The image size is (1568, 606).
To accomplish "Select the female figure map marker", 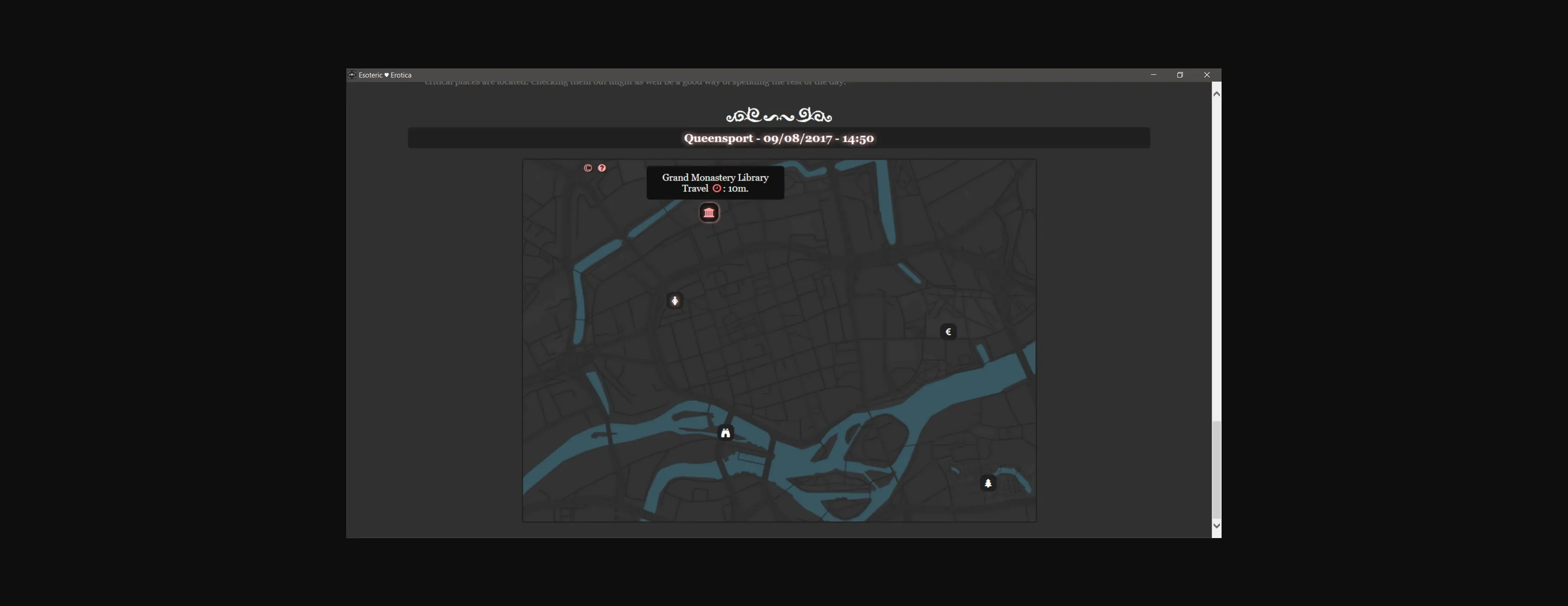I will (x=675, y=301).
